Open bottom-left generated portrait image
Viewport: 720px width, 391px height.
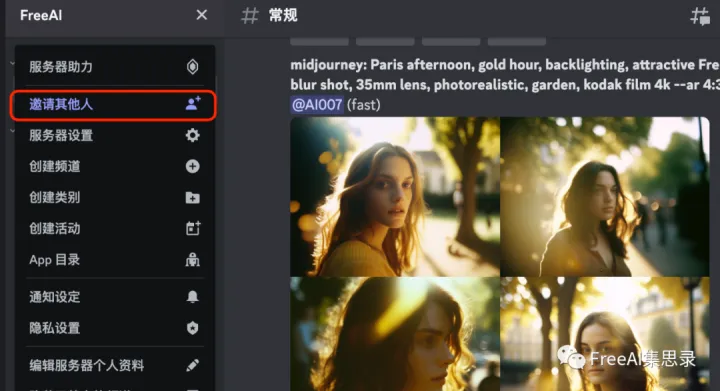click(395, 334)
